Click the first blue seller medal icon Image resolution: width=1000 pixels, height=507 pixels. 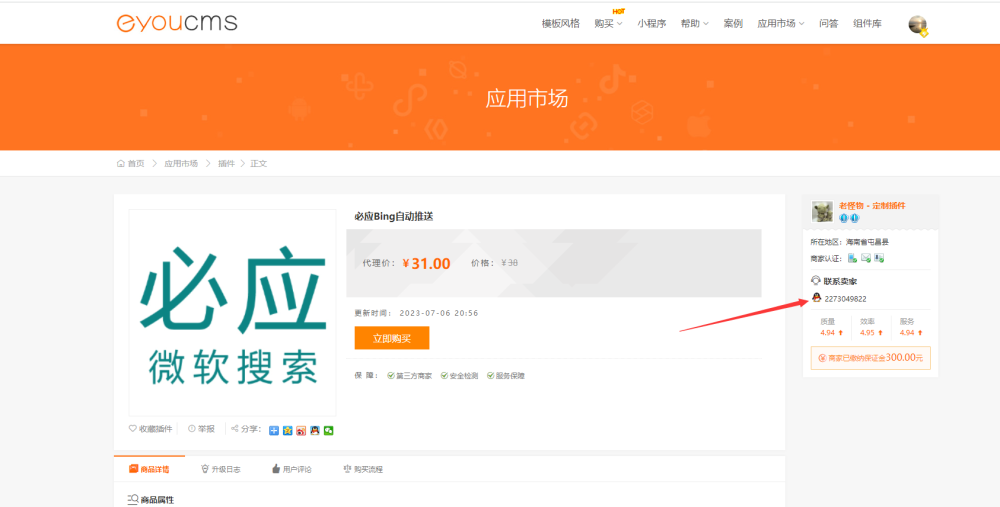point(844,218)
